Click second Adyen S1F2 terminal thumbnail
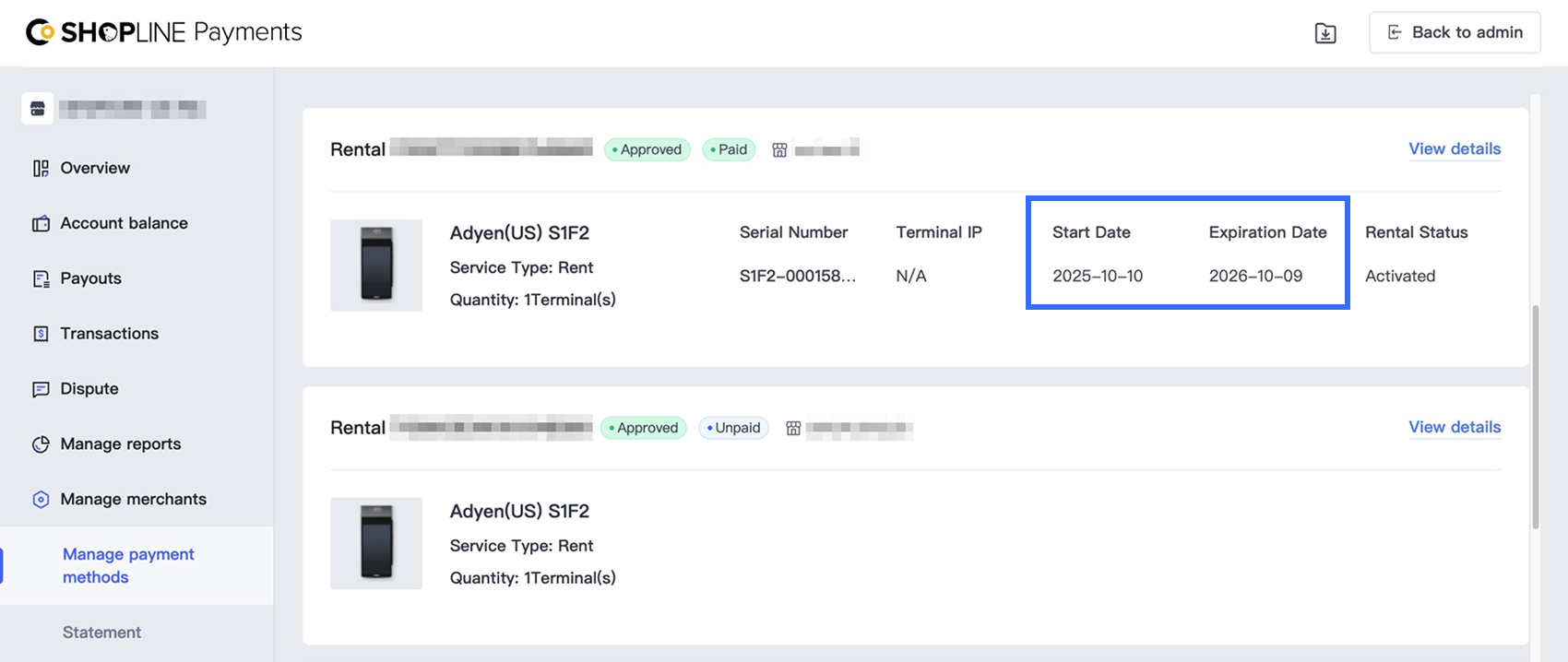 (x=376, y=543)
